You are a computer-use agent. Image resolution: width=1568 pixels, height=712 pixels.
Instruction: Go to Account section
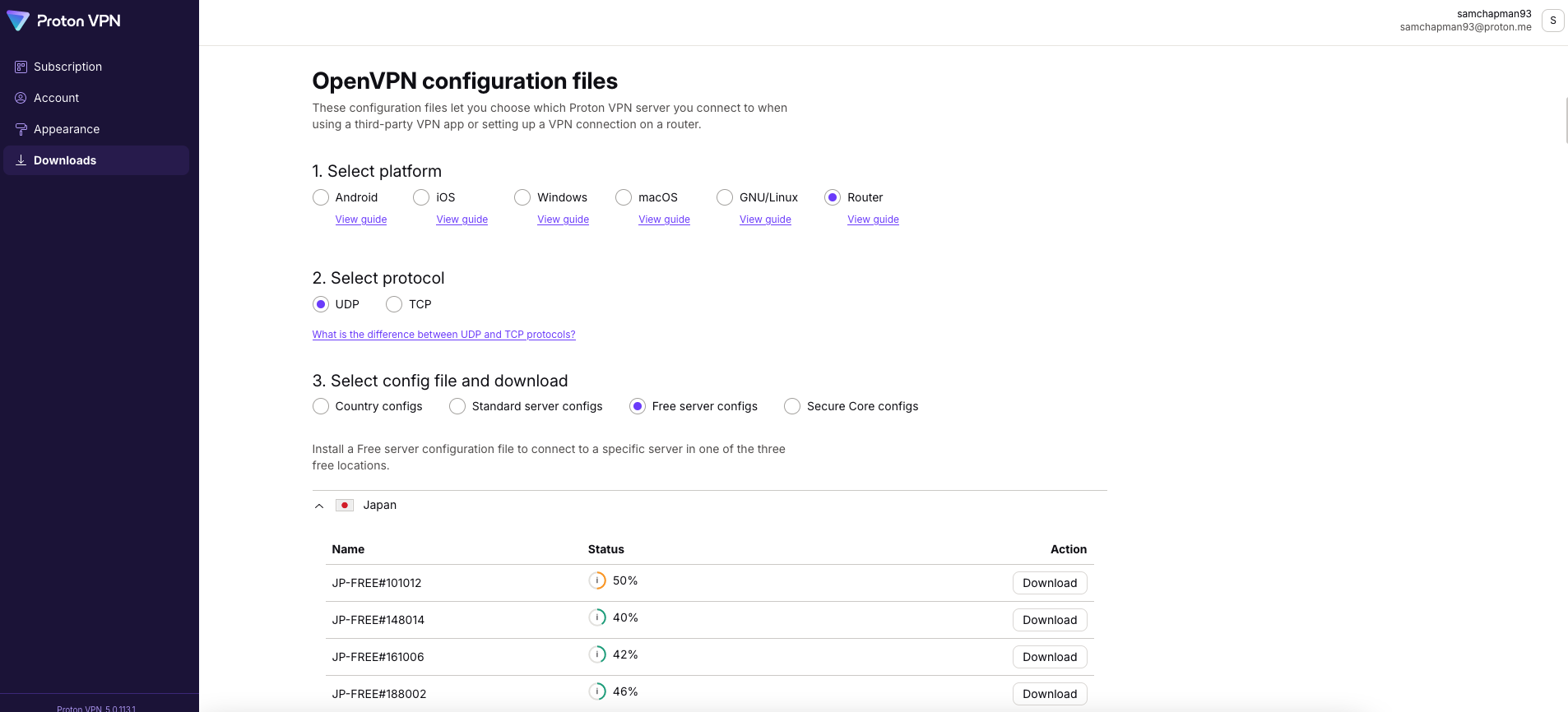96,98
